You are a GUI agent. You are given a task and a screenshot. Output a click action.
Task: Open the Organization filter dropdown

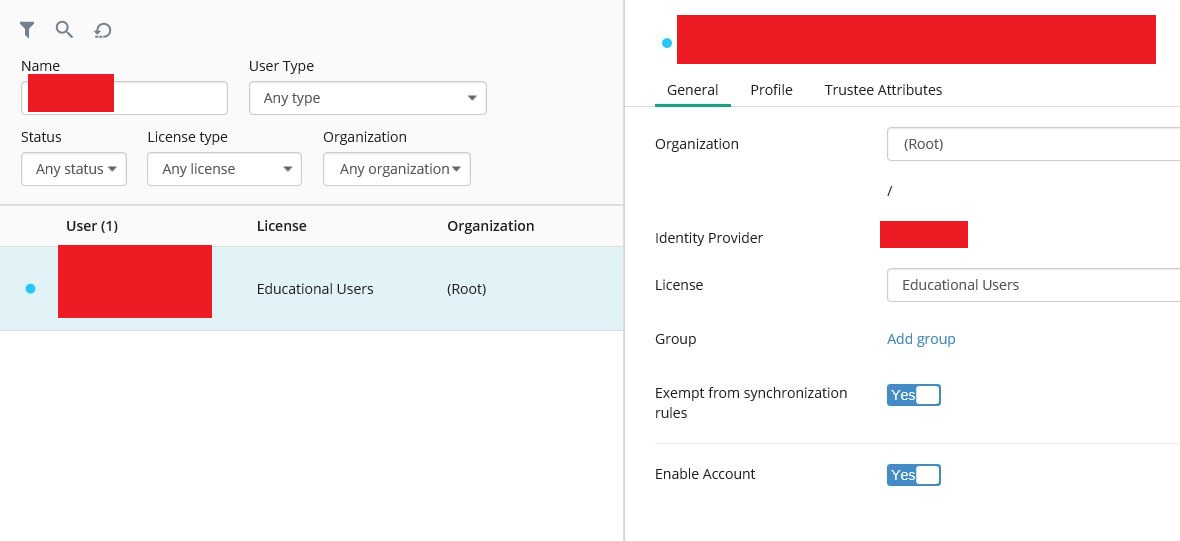[396, 169]
